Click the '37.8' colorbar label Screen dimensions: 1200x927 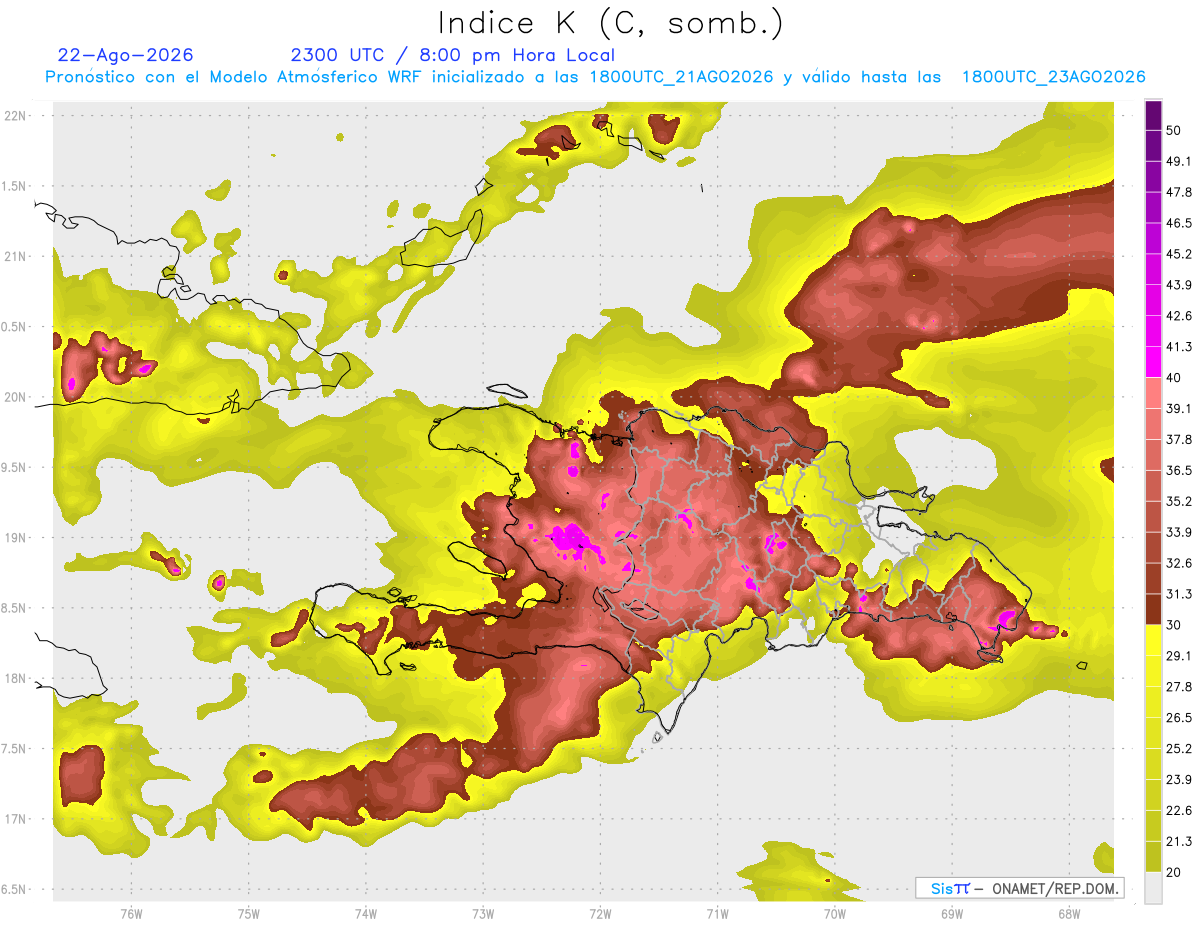[x=1179, y=439]
